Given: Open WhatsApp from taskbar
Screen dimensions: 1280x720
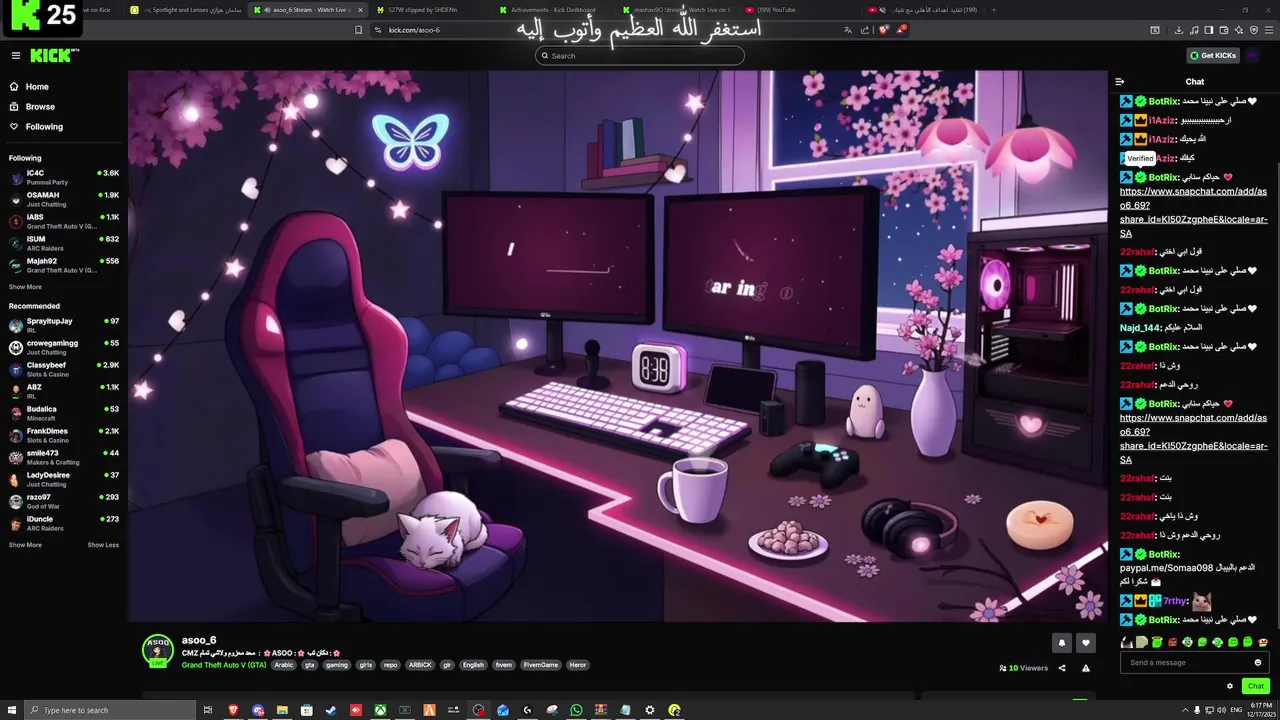Looking at the screenshot, I should (x=576, y=710).
